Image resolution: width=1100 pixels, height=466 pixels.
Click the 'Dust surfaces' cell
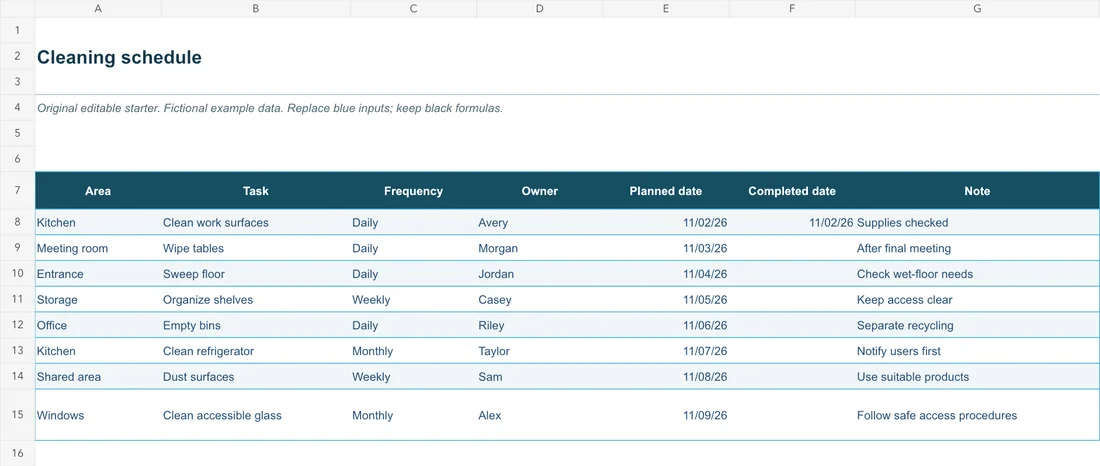(255, 377)
